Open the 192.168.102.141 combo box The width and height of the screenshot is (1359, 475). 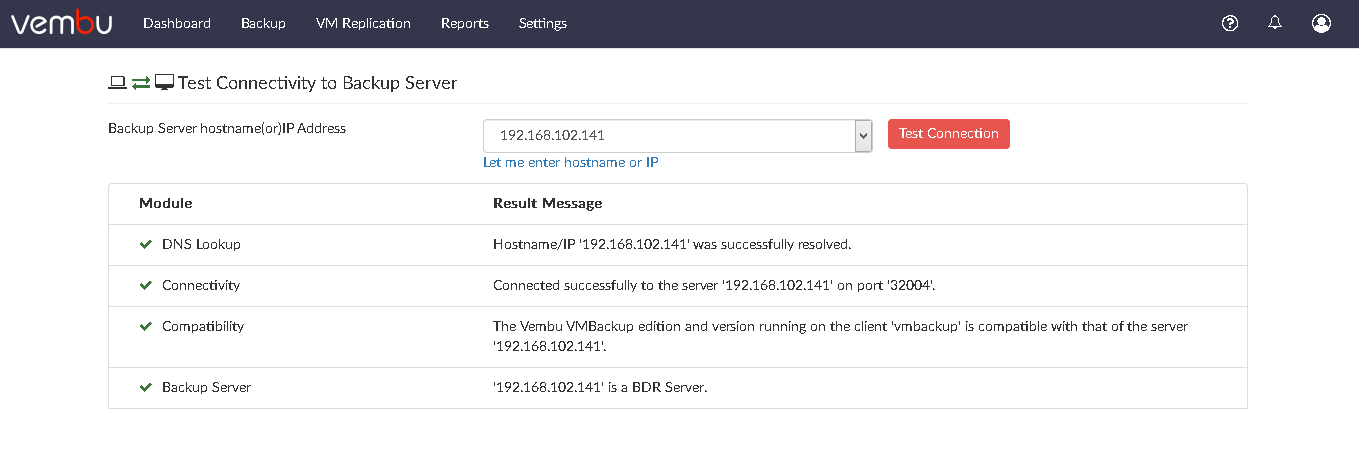pyautogui.click(x=678, y=136)
